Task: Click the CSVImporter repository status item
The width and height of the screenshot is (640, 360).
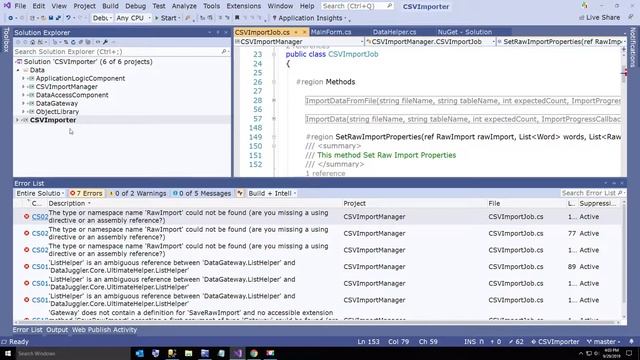Action: [x=555, y=342]
